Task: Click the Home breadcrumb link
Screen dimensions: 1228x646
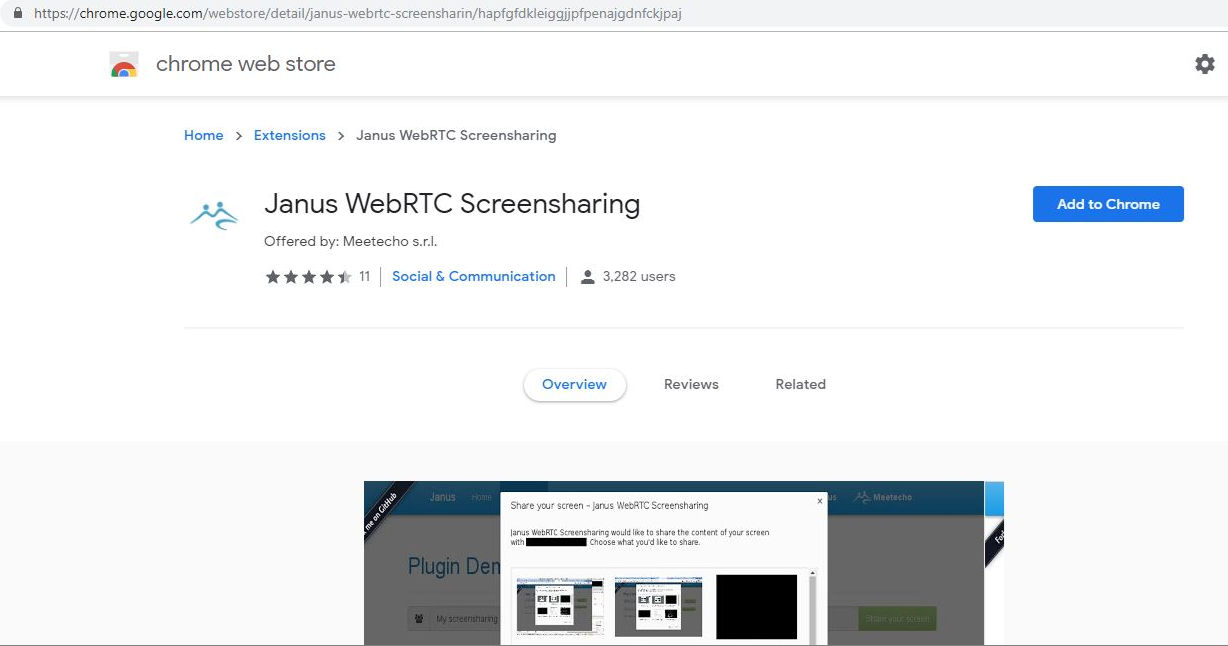Action: (203, 135)
